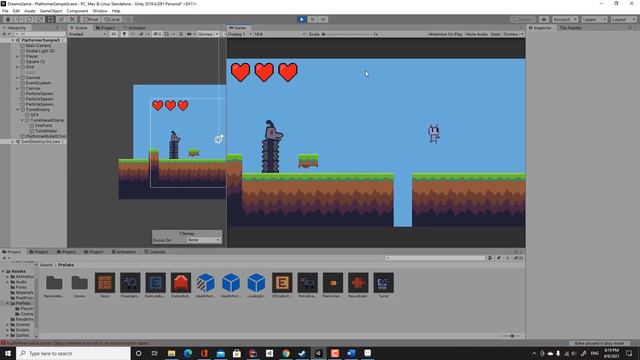
Task: Toggle Maximize On Play
Action: [445, 34]
